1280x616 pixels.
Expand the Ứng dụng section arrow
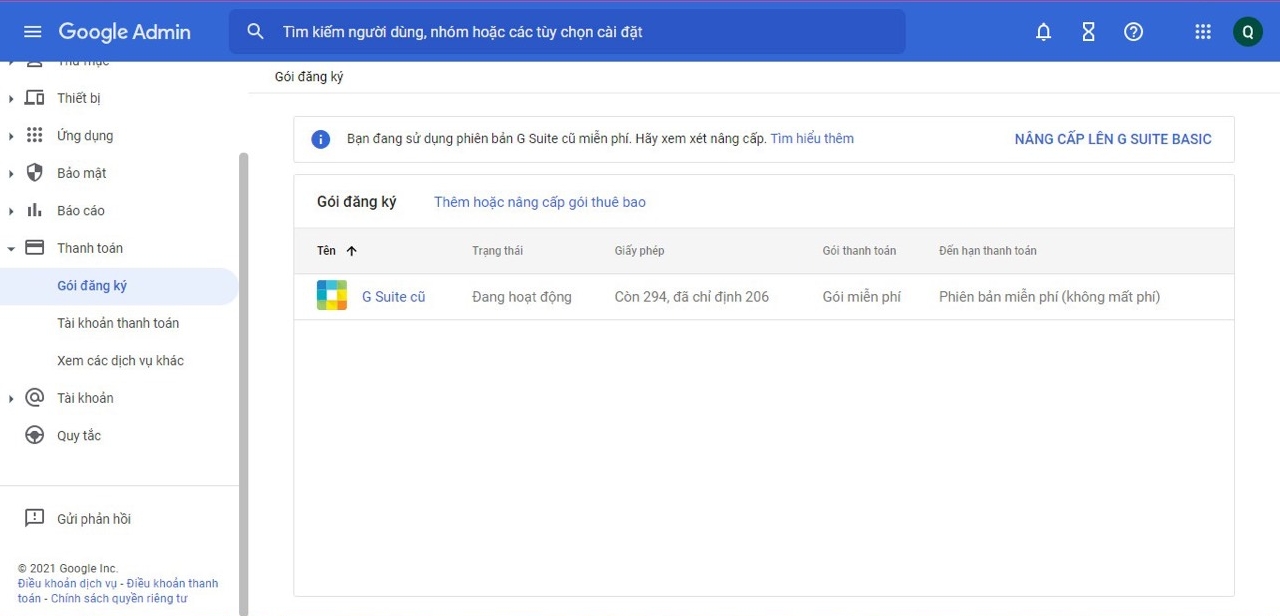(11, 136)
